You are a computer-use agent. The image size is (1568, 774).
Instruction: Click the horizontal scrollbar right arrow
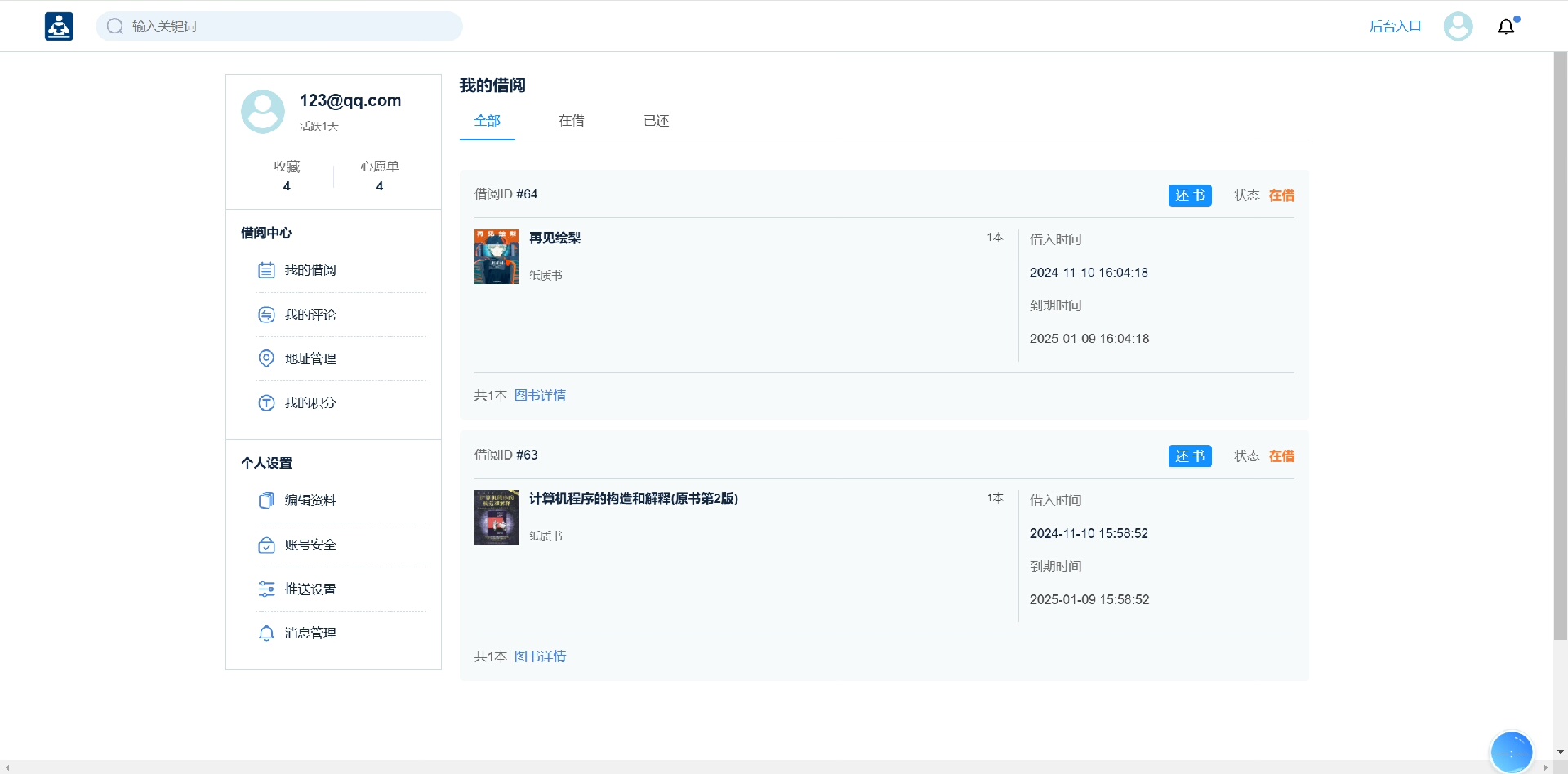tap(1545, 767)
